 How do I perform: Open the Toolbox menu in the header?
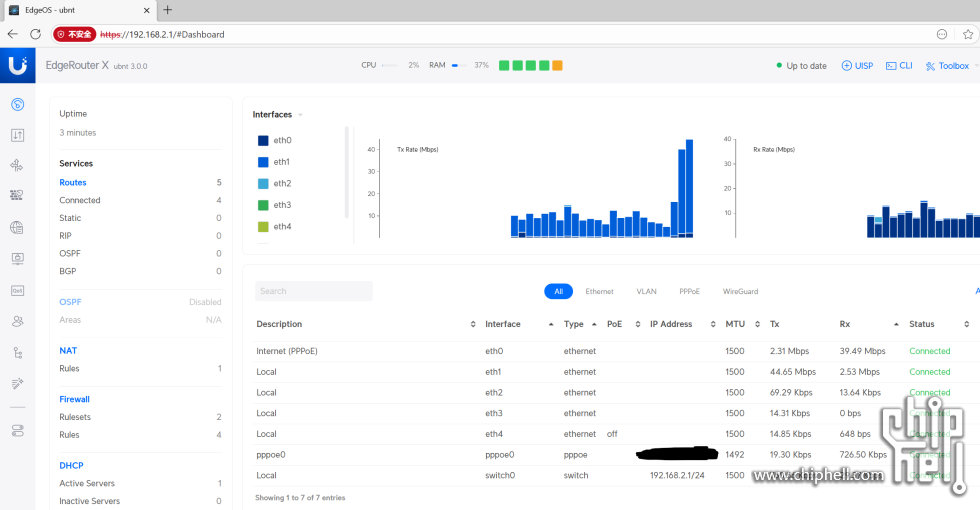(x=948, y=66)
